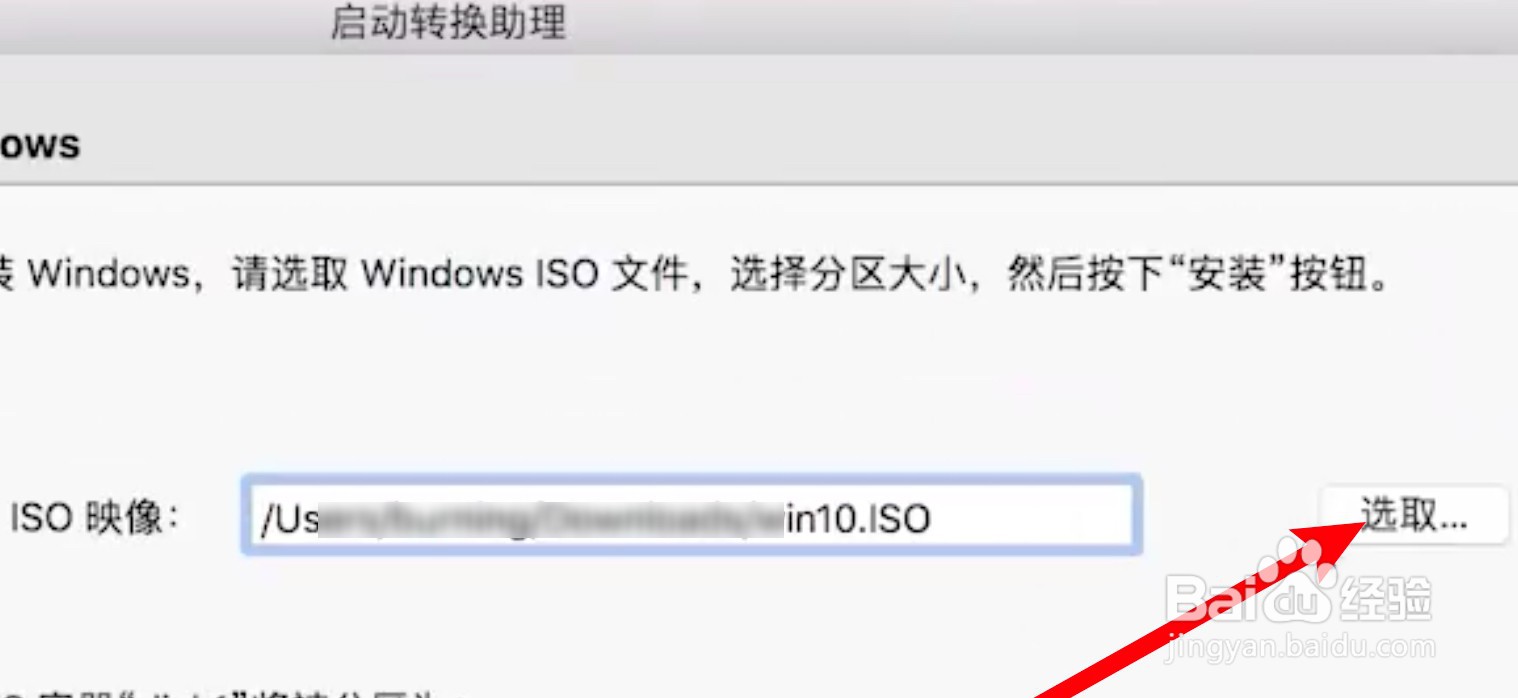Click the "ows" bold section heading
1518x698 pixels.
[x=39, y=144]
